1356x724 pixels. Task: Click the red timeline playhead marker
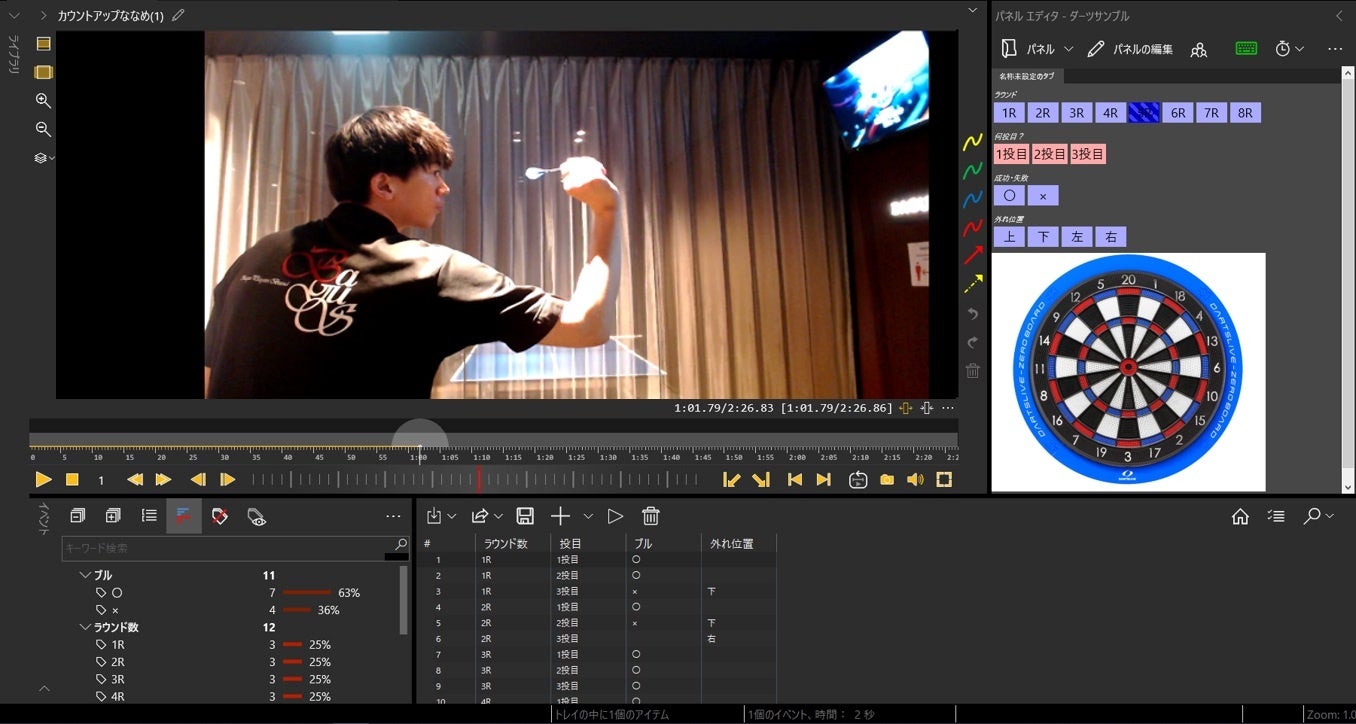(x=479, y=479)
